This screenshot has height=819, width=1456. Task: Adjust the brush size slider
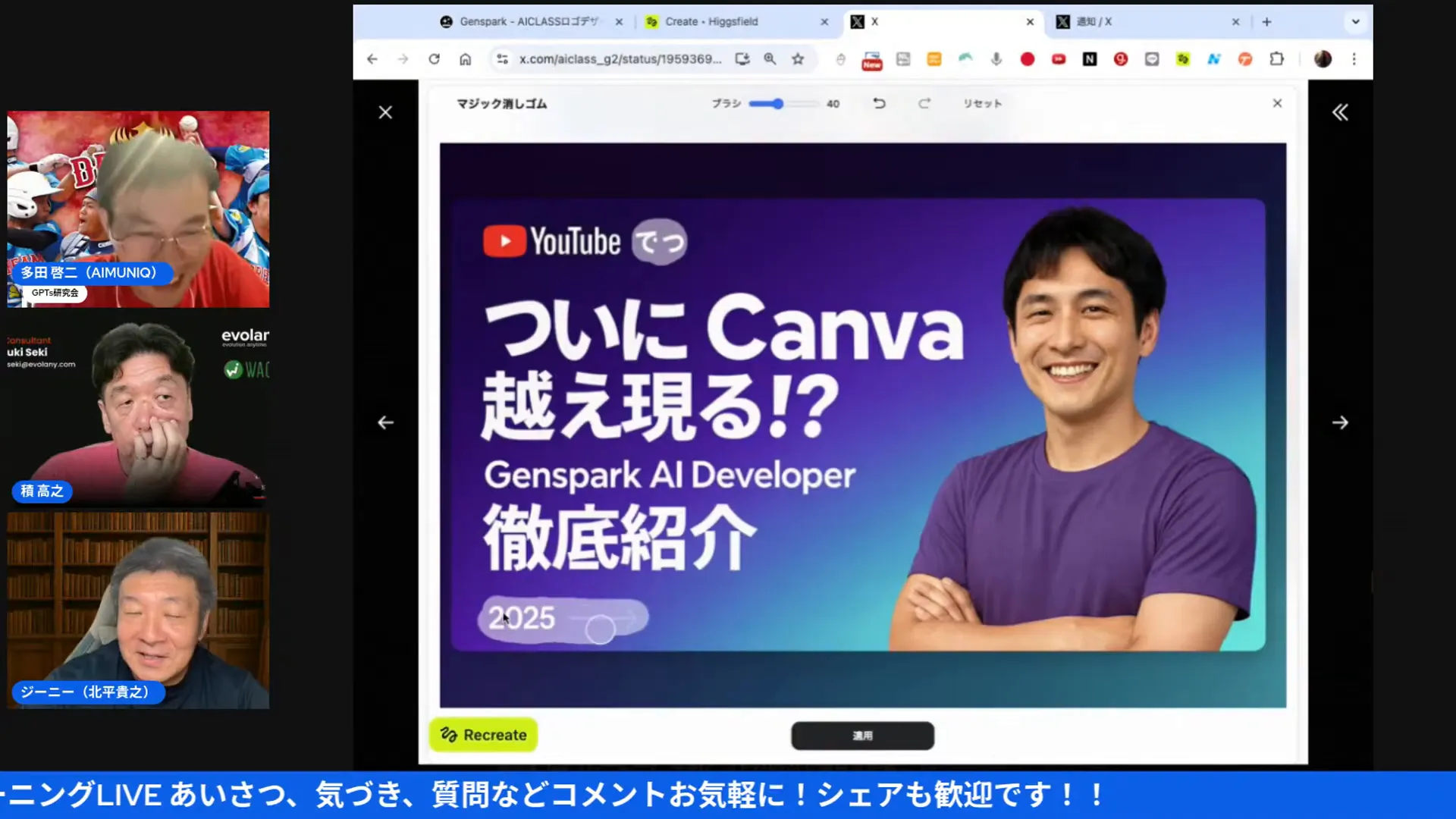pos(783,104)
